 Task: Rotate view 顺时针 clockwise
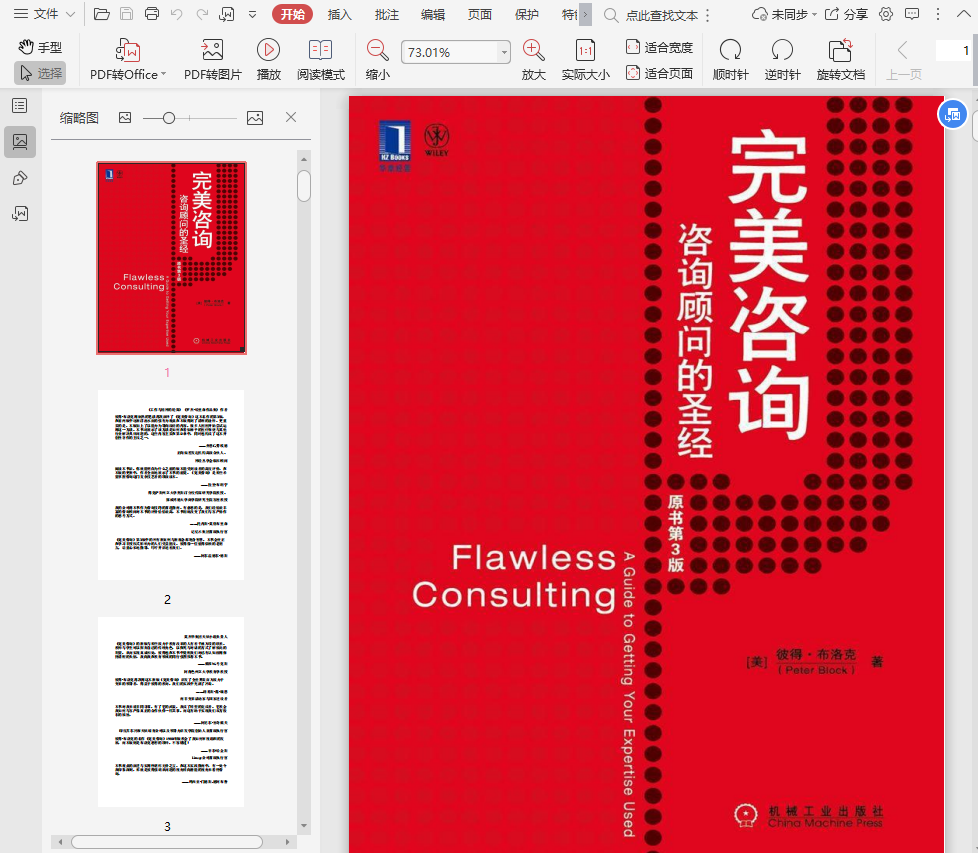click(730, 60)
